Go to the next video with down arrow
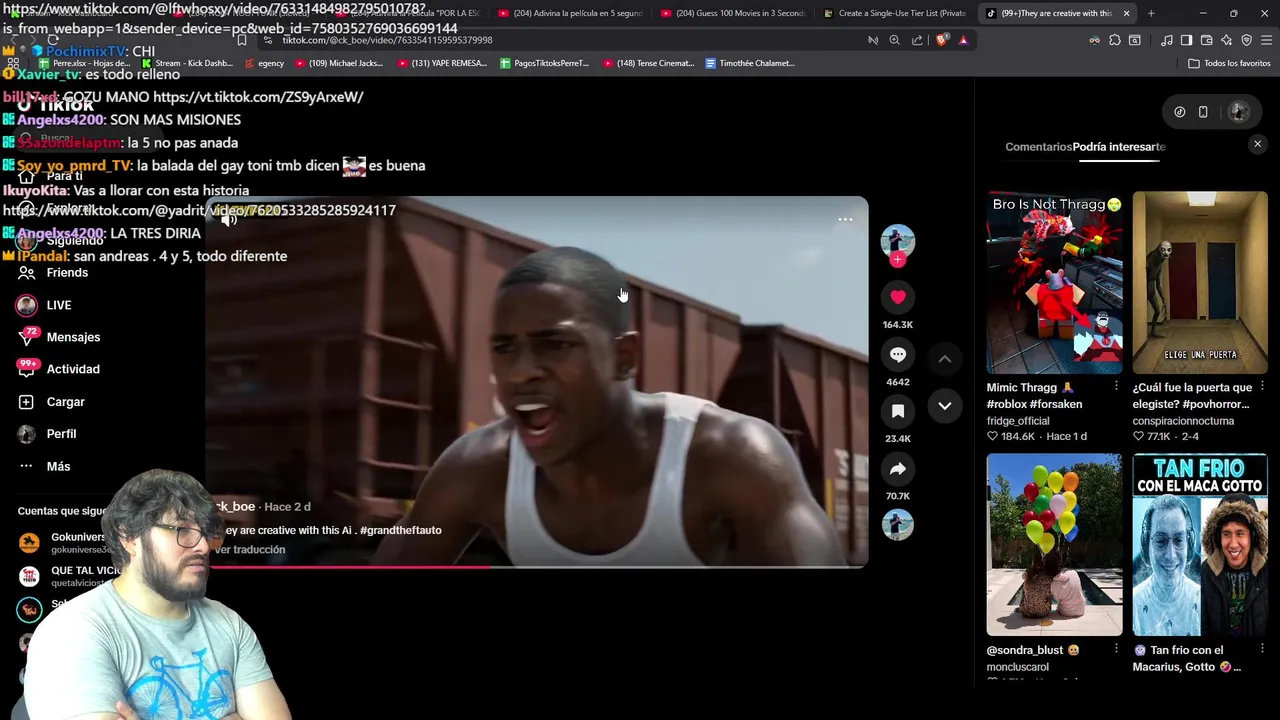The height and width of the screenshot is (720, 1280). 944,405
